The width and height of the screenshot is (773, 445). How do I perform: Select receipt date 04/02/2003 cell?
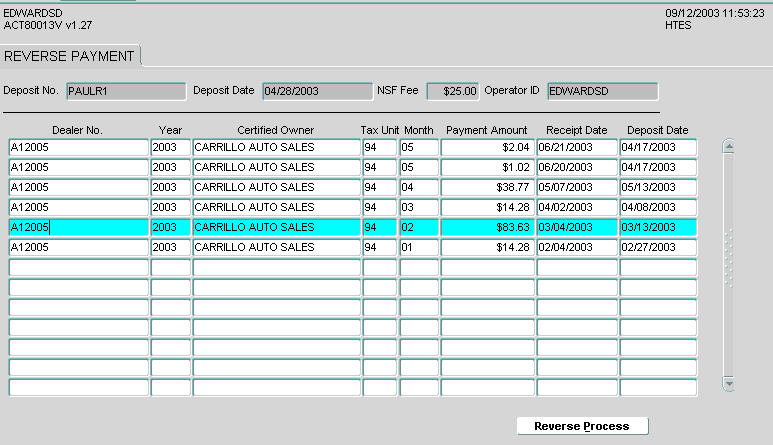(x=576, y=207)
